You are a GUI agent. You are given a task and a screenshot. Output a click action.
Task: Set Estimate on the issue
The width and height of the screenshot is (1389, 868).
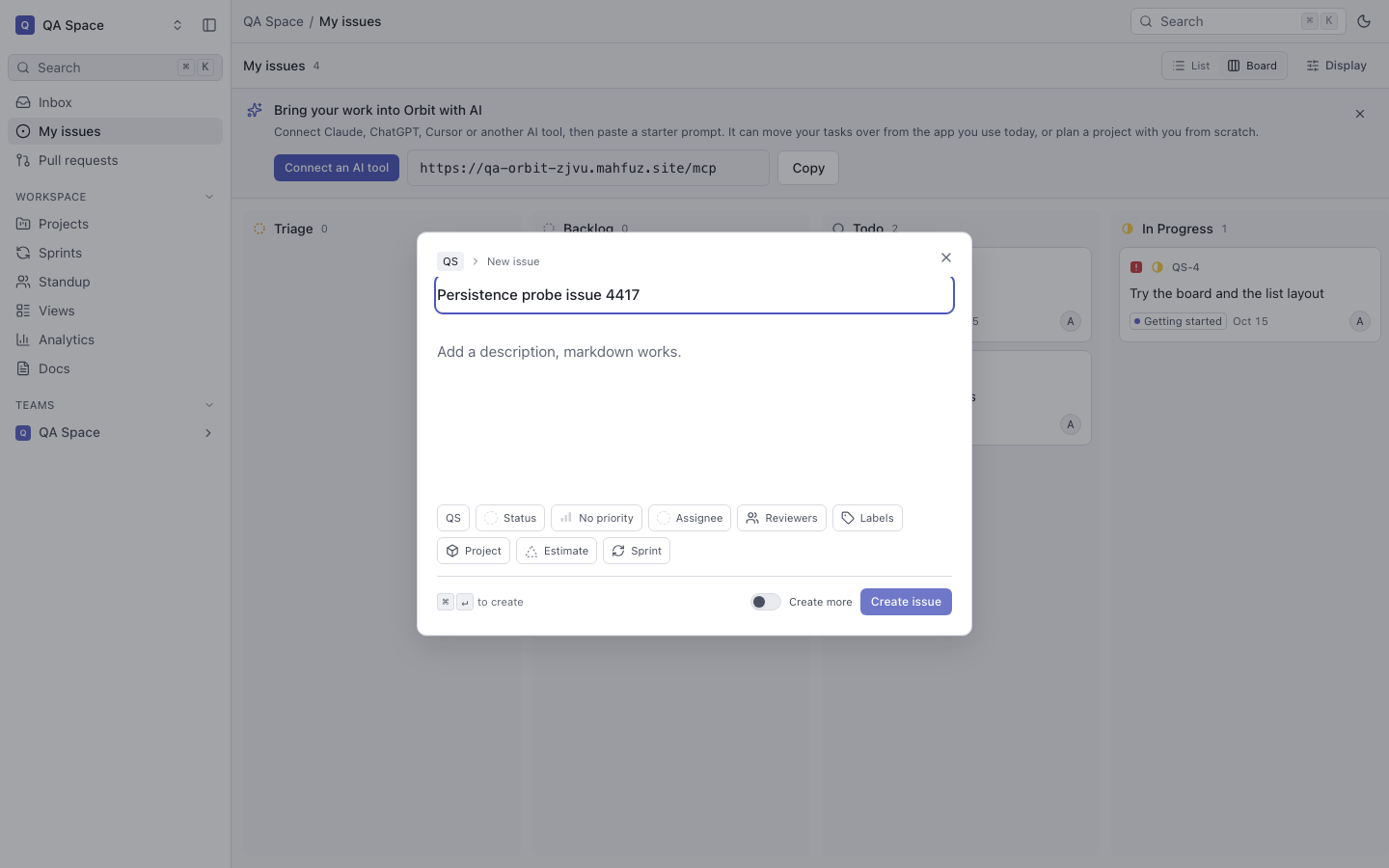557,551
